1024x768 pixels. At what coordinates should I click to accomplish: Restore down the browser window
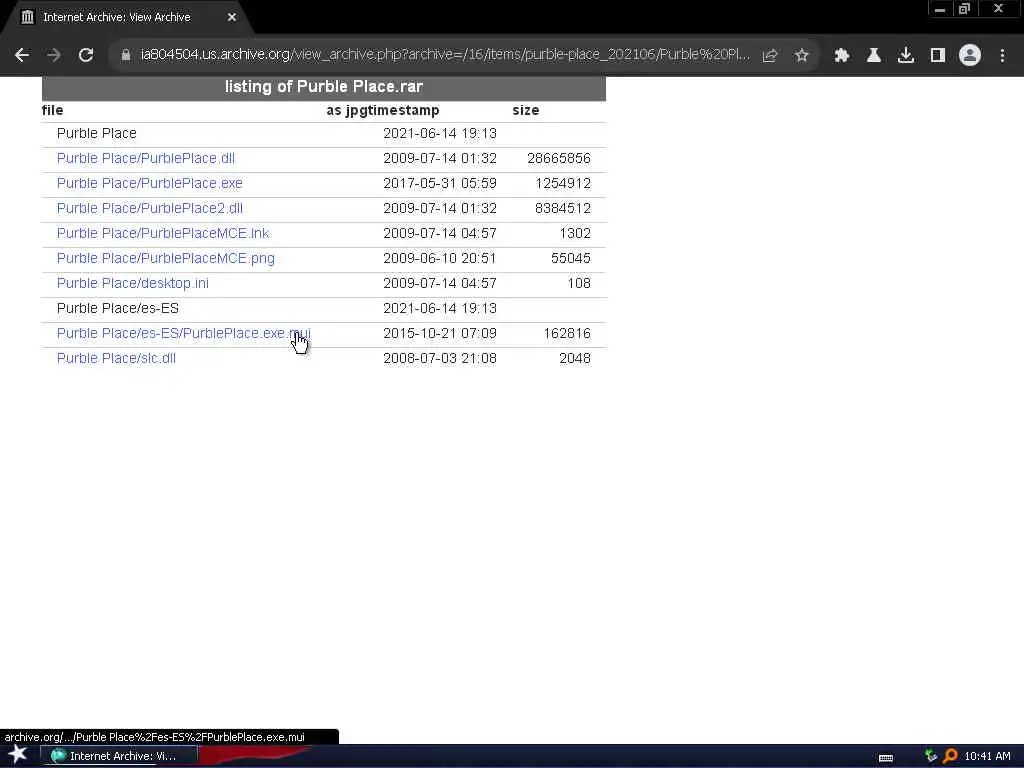964,9
